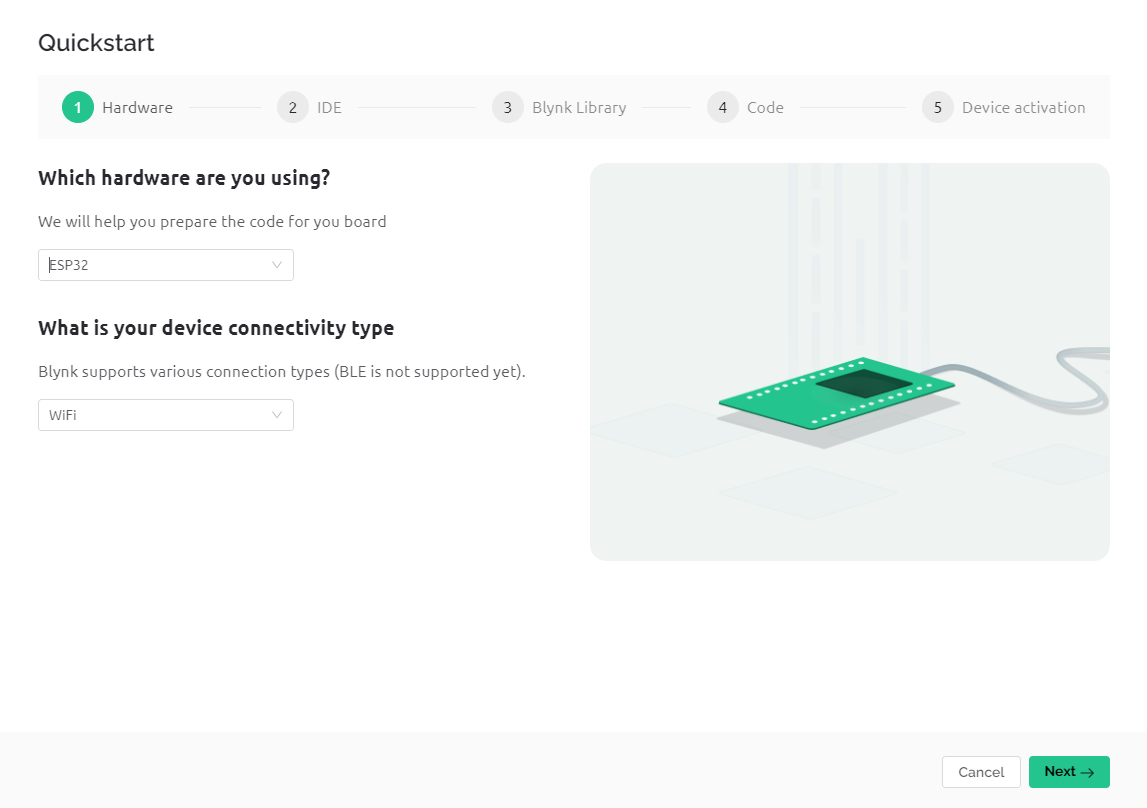Click the green step 1 Hardware circle
Screen dimensions: 1147x808
click(x=77, y=107)
